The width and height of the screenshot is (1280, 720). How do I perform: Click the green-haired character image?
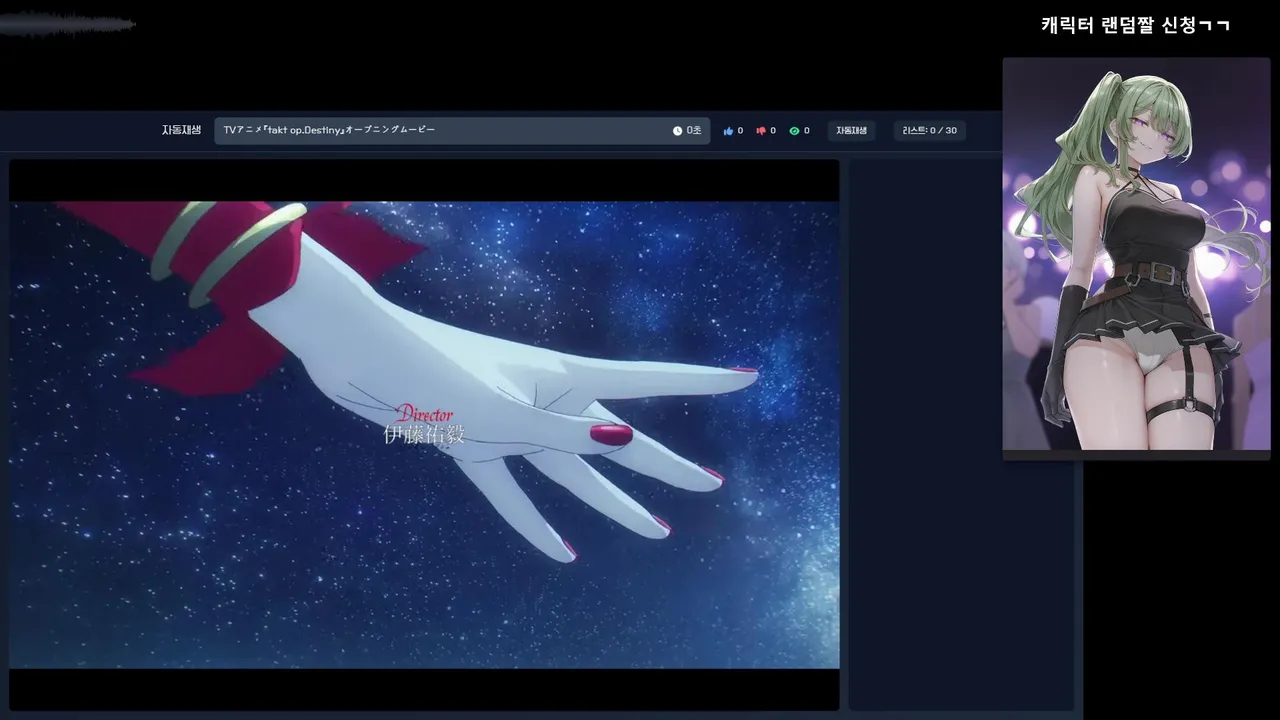[1136, 255]
